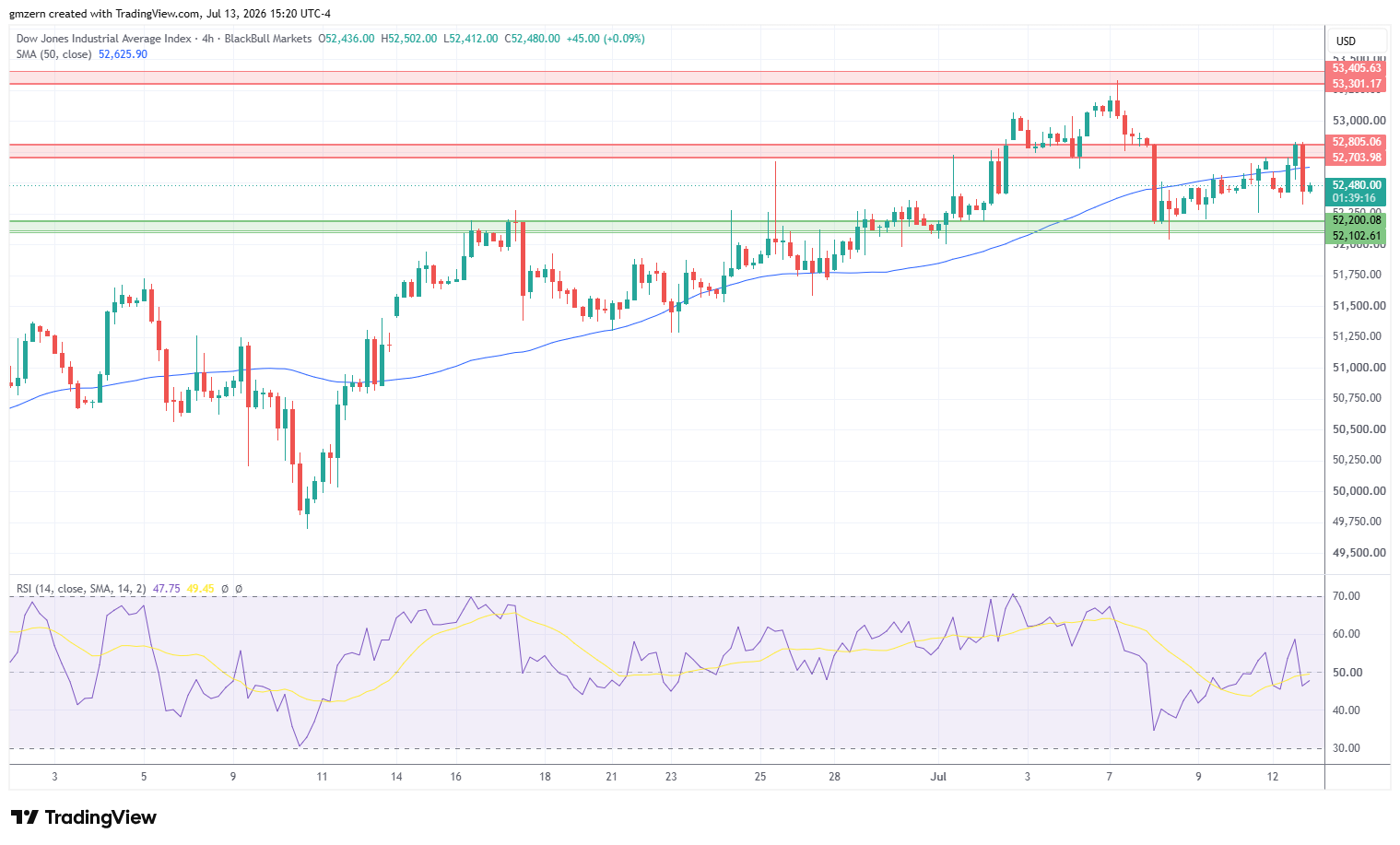The image size is (1400, 845).
Task: Click the 25 date label on the time axis
Action: pyautogui.click(x=760, y=777)
